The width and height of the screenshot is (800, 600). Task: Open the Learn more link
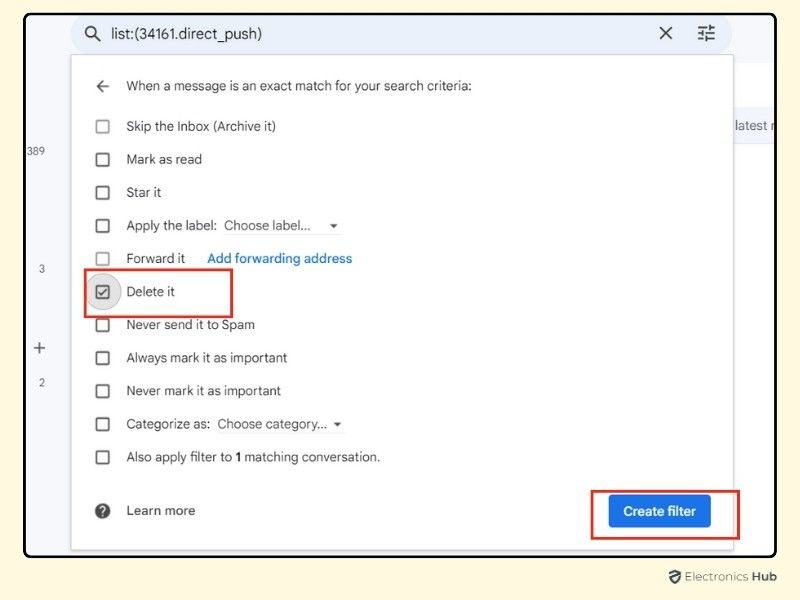161,511
